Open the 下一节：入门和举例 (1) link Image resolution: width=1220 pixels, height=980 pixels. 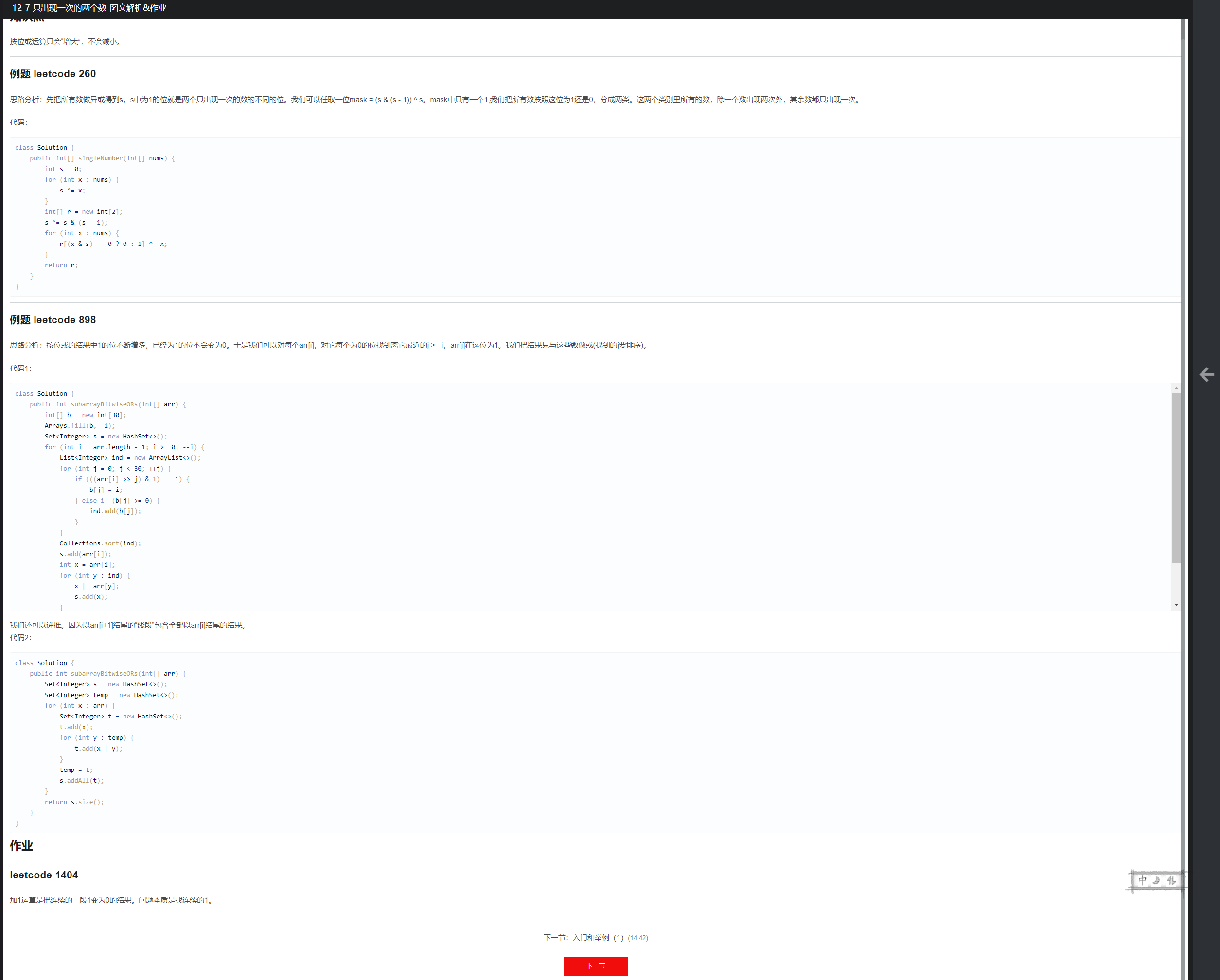[583, 938]
